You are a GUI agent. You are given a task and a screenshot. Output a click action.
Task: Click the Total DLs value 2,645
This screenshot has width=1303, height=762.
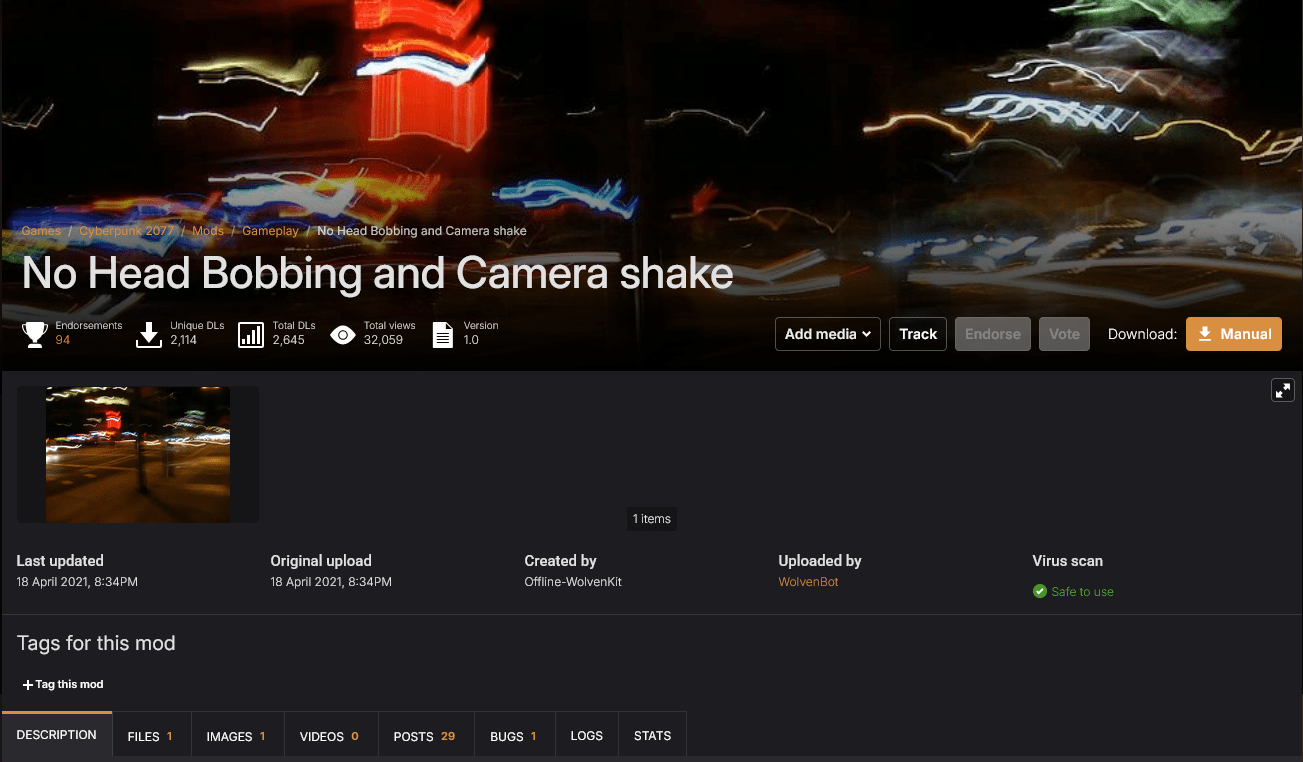coord(287,341)
